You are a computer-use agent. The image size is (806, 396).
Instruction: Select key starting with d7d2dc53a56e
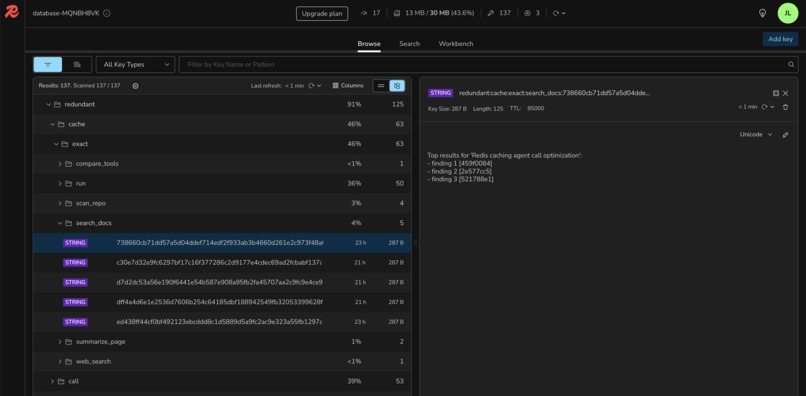pyautogui.click(x=222, y=282)
